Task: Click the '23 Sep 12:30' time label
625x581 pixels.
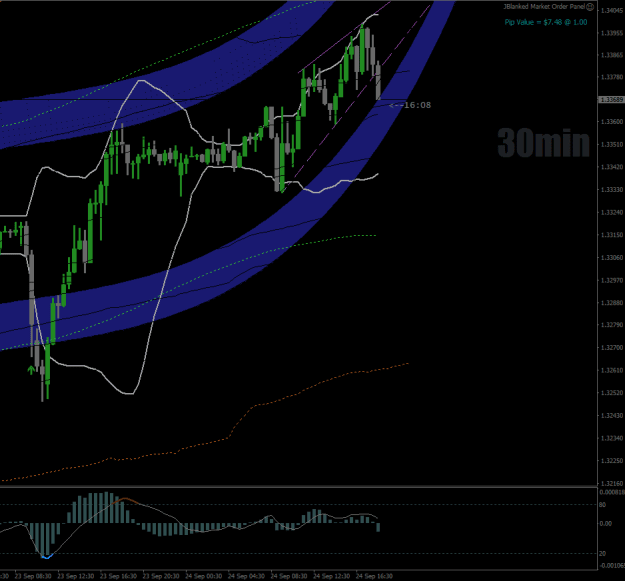Action: pyautogui.click(x=76, y=576)
